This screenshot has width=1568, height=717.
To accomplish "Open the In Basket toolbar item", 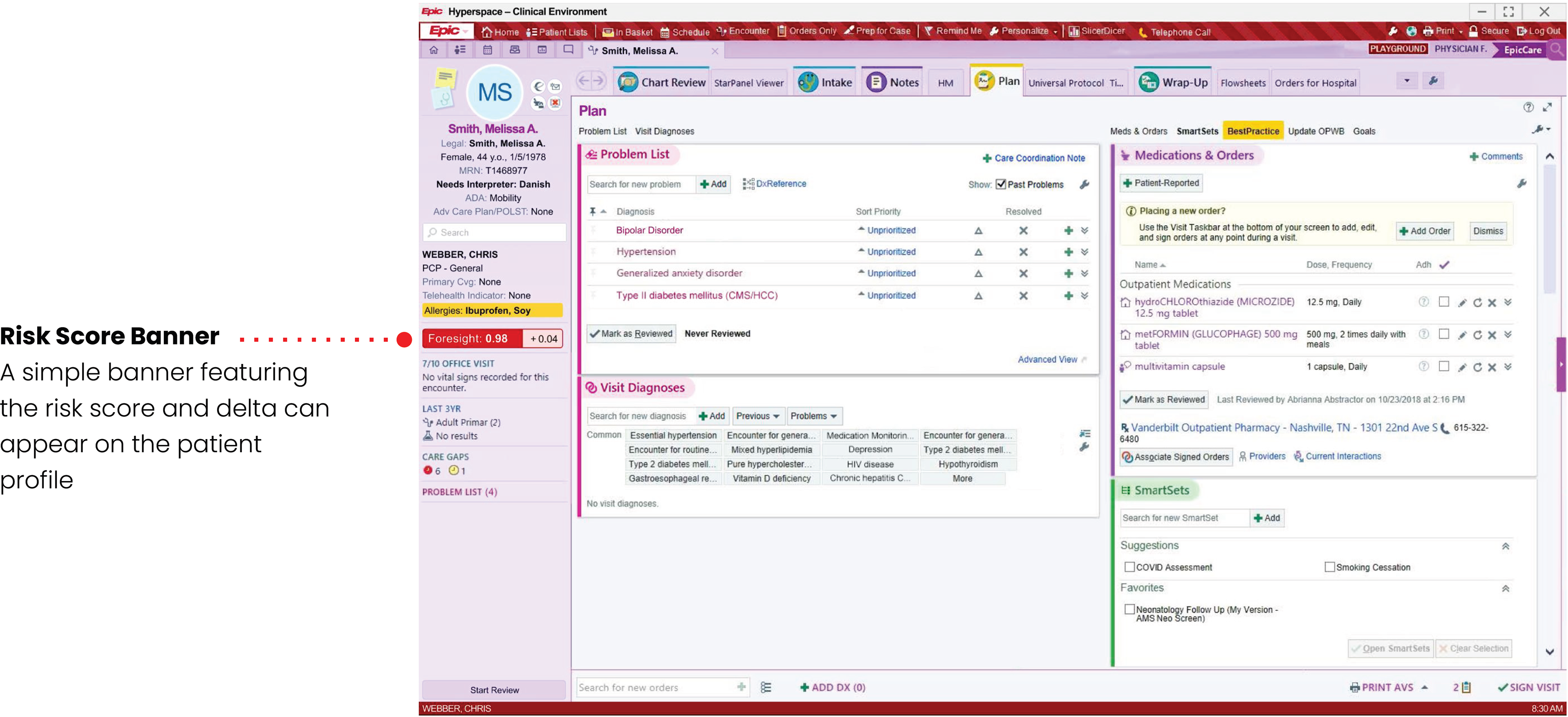I will tap(627, 31).
